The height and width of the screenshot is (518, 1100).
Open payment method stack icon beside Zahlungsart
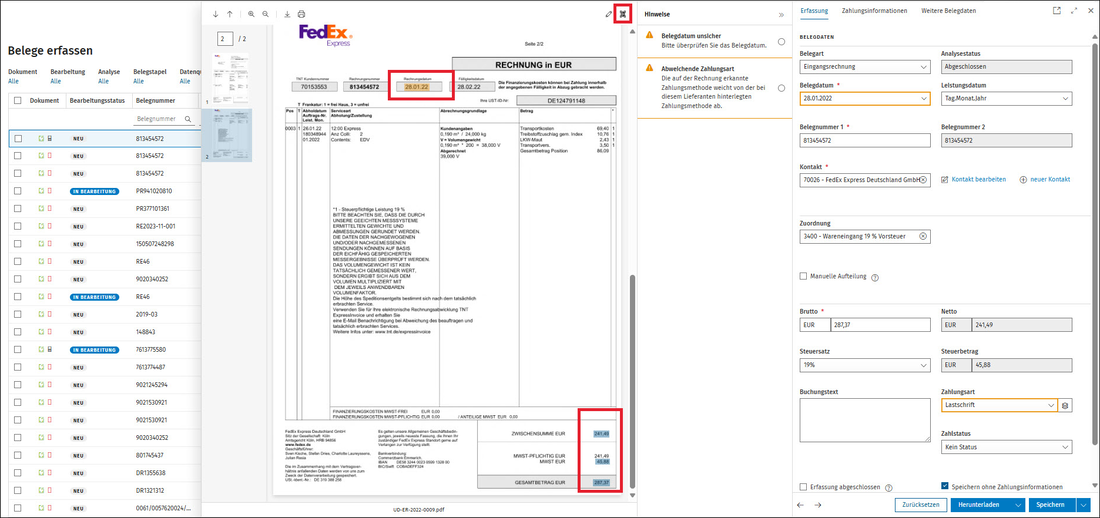point(1065,405)
